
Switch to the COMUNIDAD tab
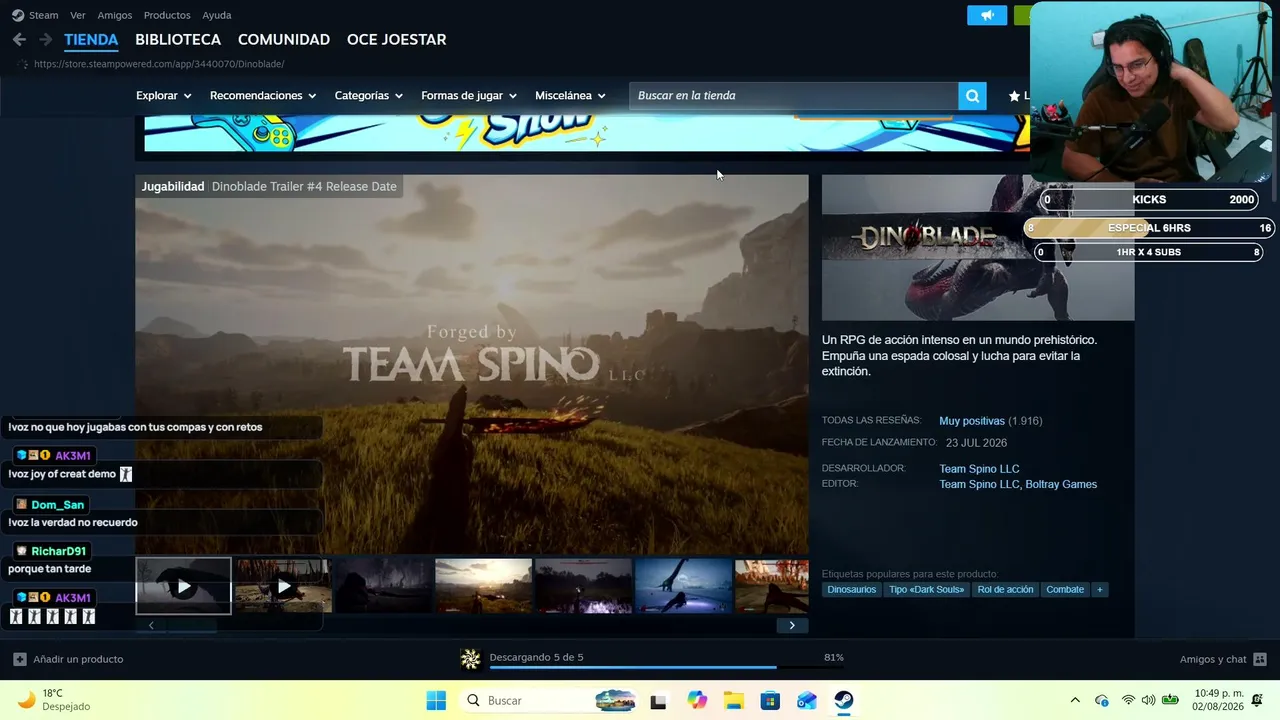[x=284, y=40]
